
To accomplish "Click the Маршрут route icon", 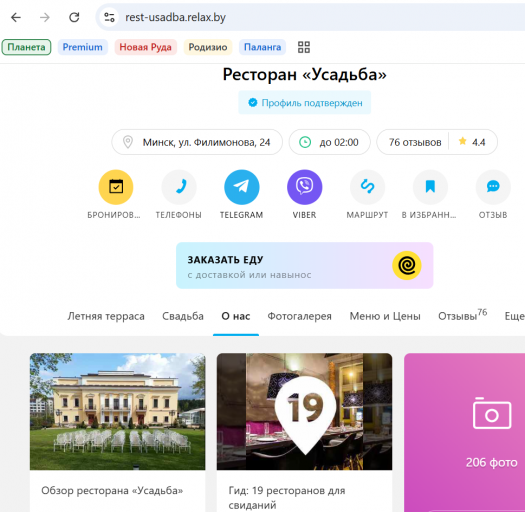I will tap(368, 187).
